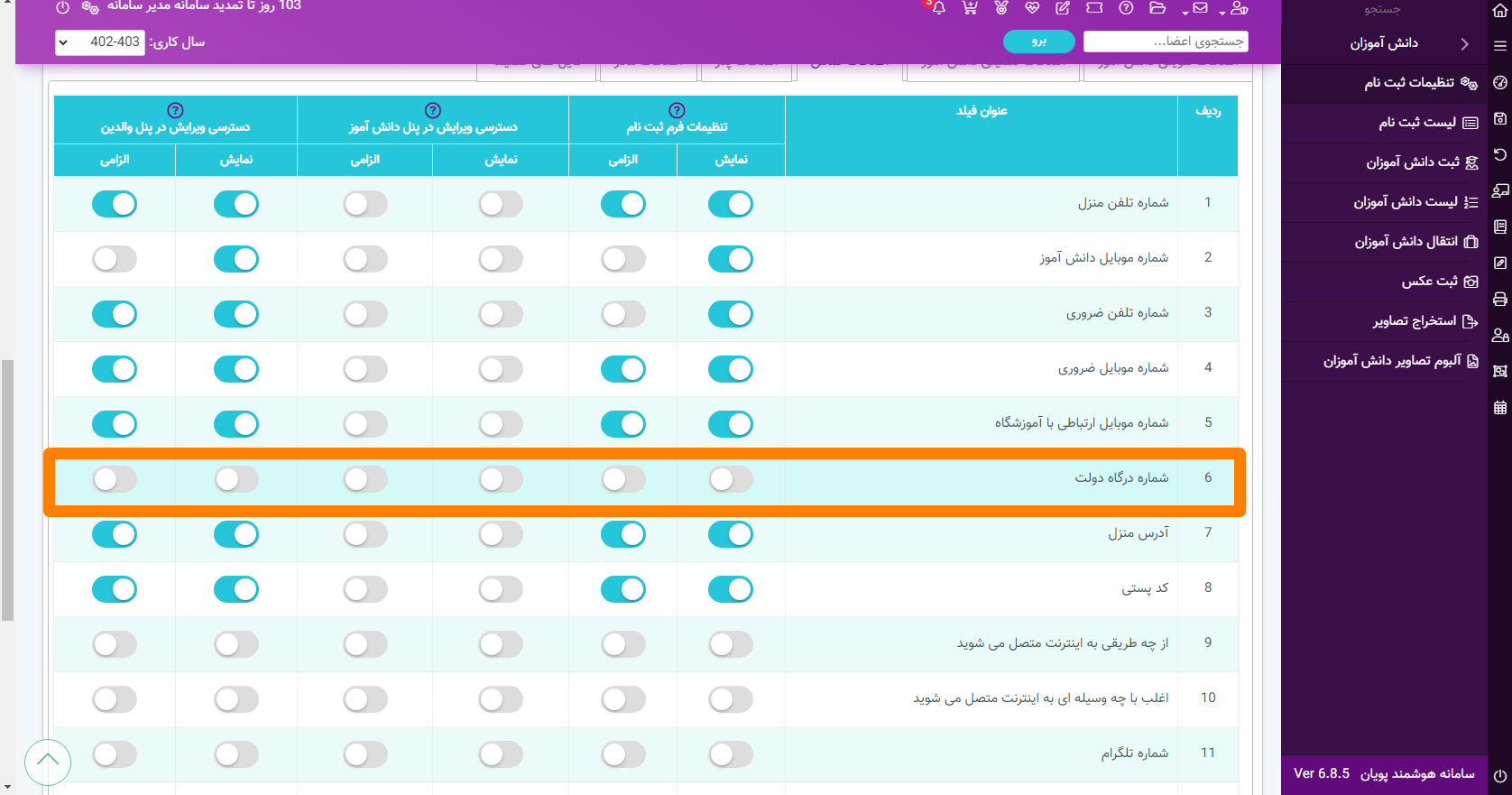Select ثبت عکس in the sidebar

pos(1429,282)
